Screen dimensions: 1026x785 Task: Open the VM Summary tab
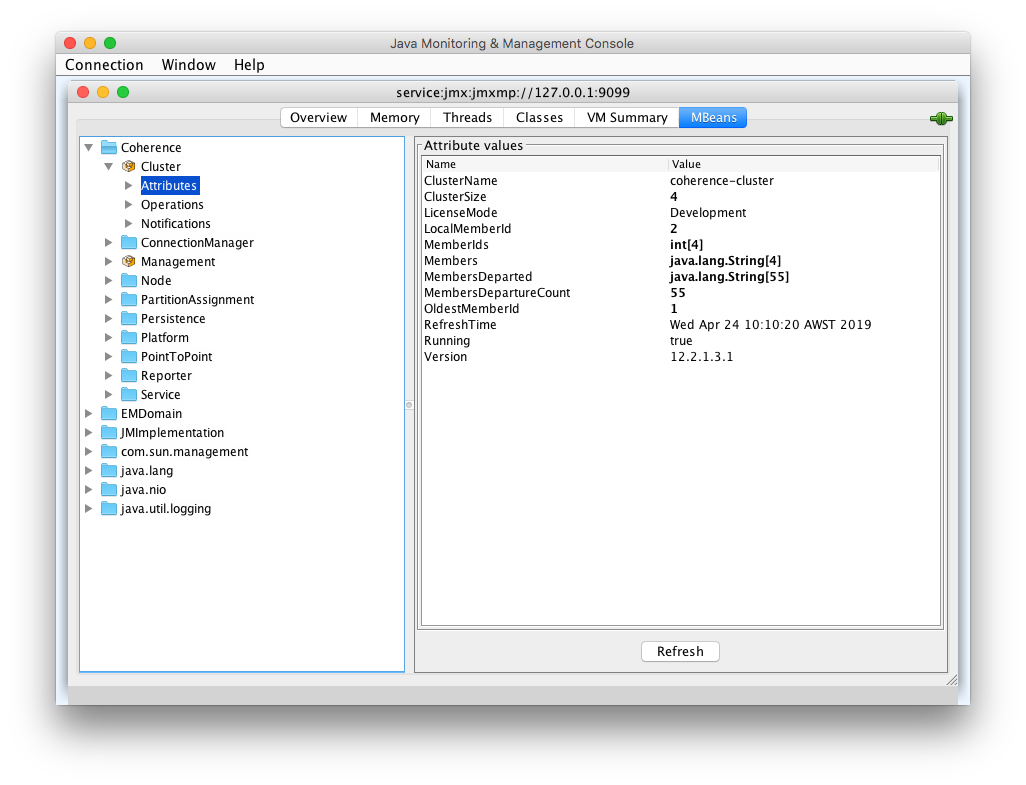click(626, 118)
